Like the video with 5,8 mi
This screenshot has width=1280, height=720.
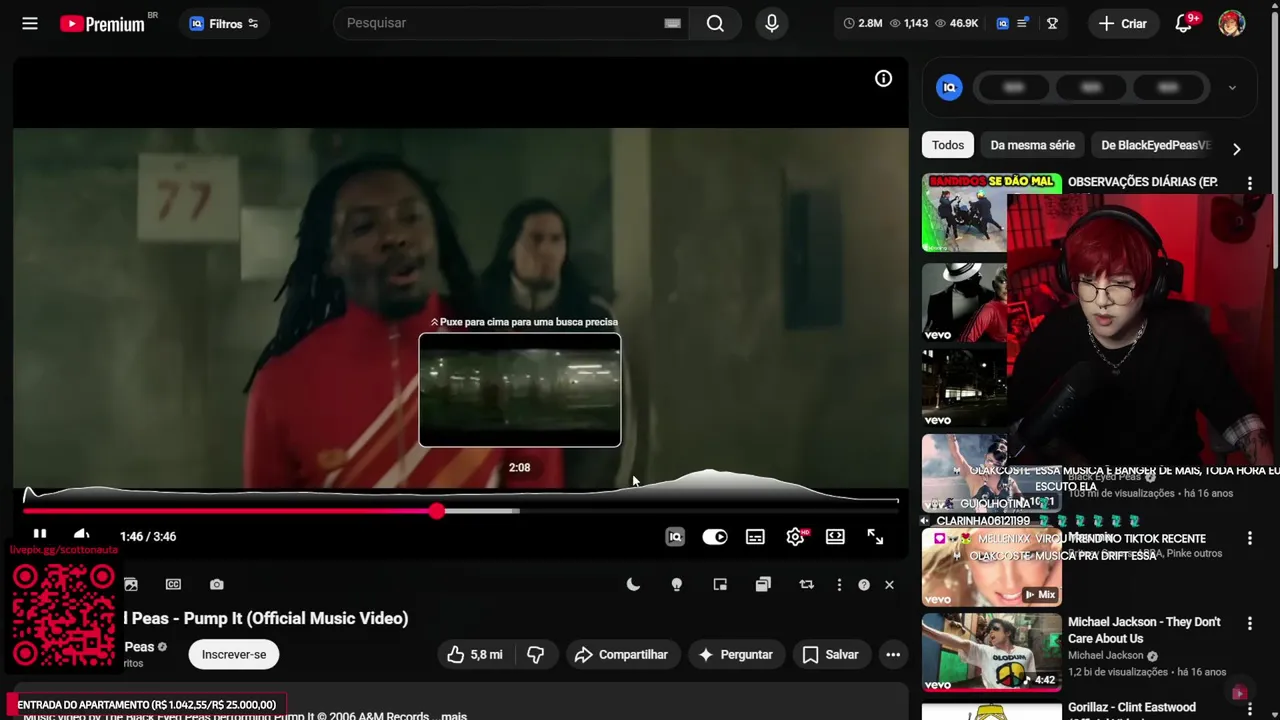(x=475, y=654)
